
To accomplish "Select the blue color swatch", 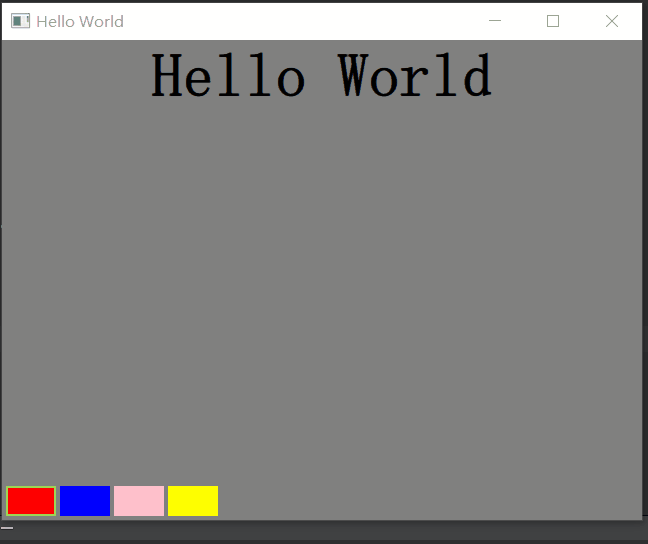I will 85,501.
